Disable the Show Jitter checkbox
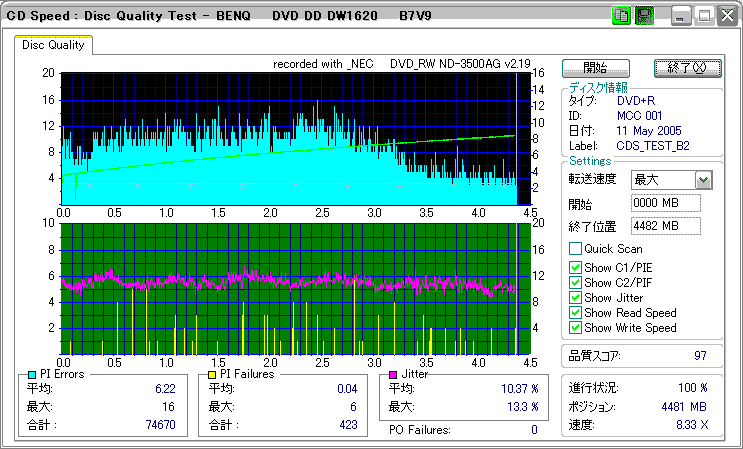This screenshot has height=449, width=743. (575, 298)
